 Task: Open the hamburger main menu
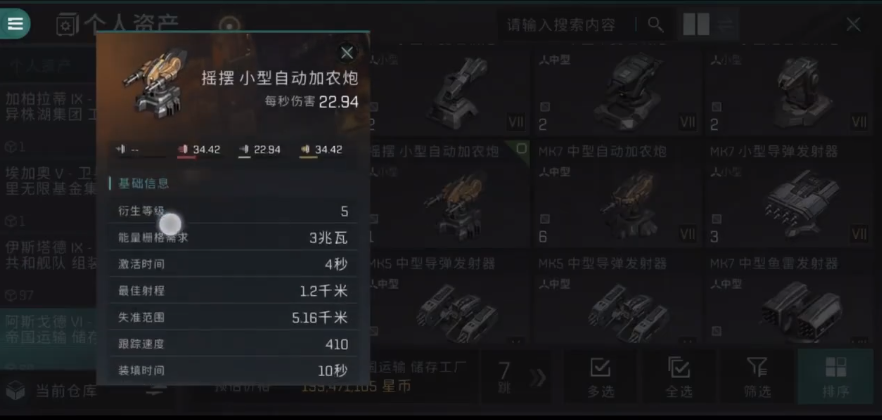point(15,24)
